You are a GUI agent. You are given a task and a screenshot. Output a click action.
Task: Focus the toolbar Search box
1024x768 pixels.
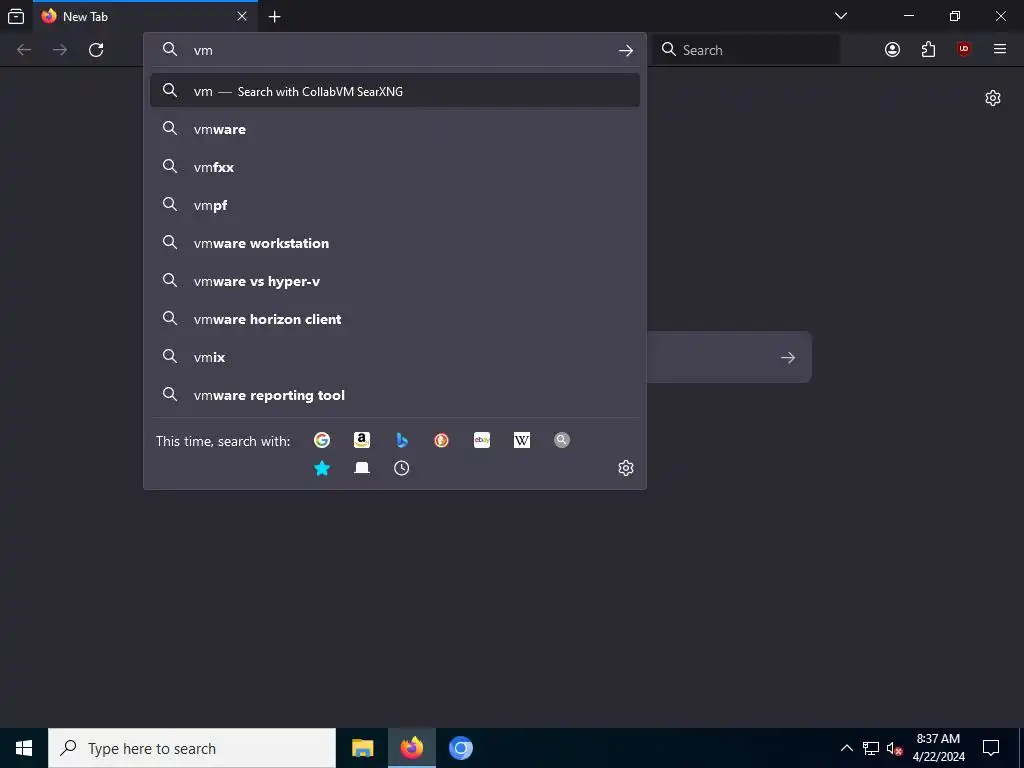(x=746, y=50)
